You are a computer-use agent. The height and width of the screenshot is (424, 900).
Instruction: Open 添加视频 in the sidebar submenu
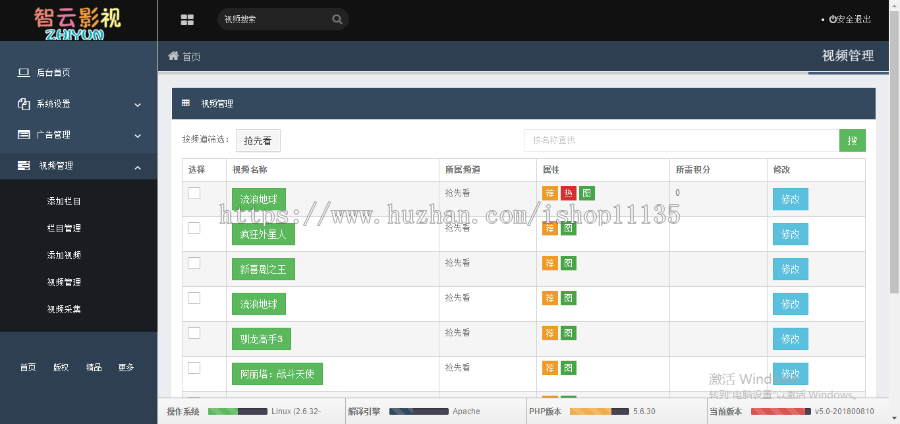point(64,255)
